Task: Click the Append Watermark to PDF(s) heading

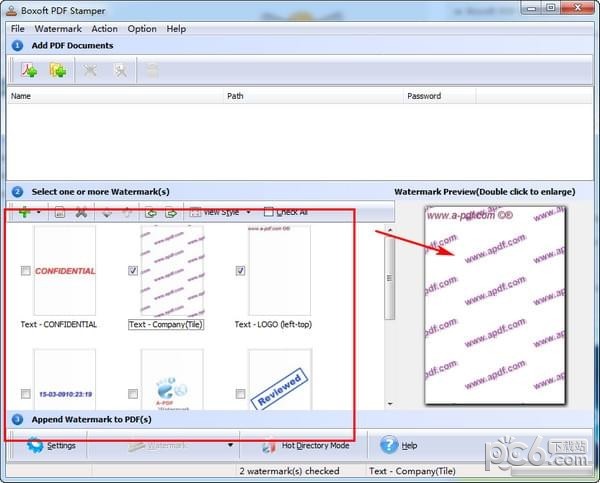Action: (x=91, y=419)
